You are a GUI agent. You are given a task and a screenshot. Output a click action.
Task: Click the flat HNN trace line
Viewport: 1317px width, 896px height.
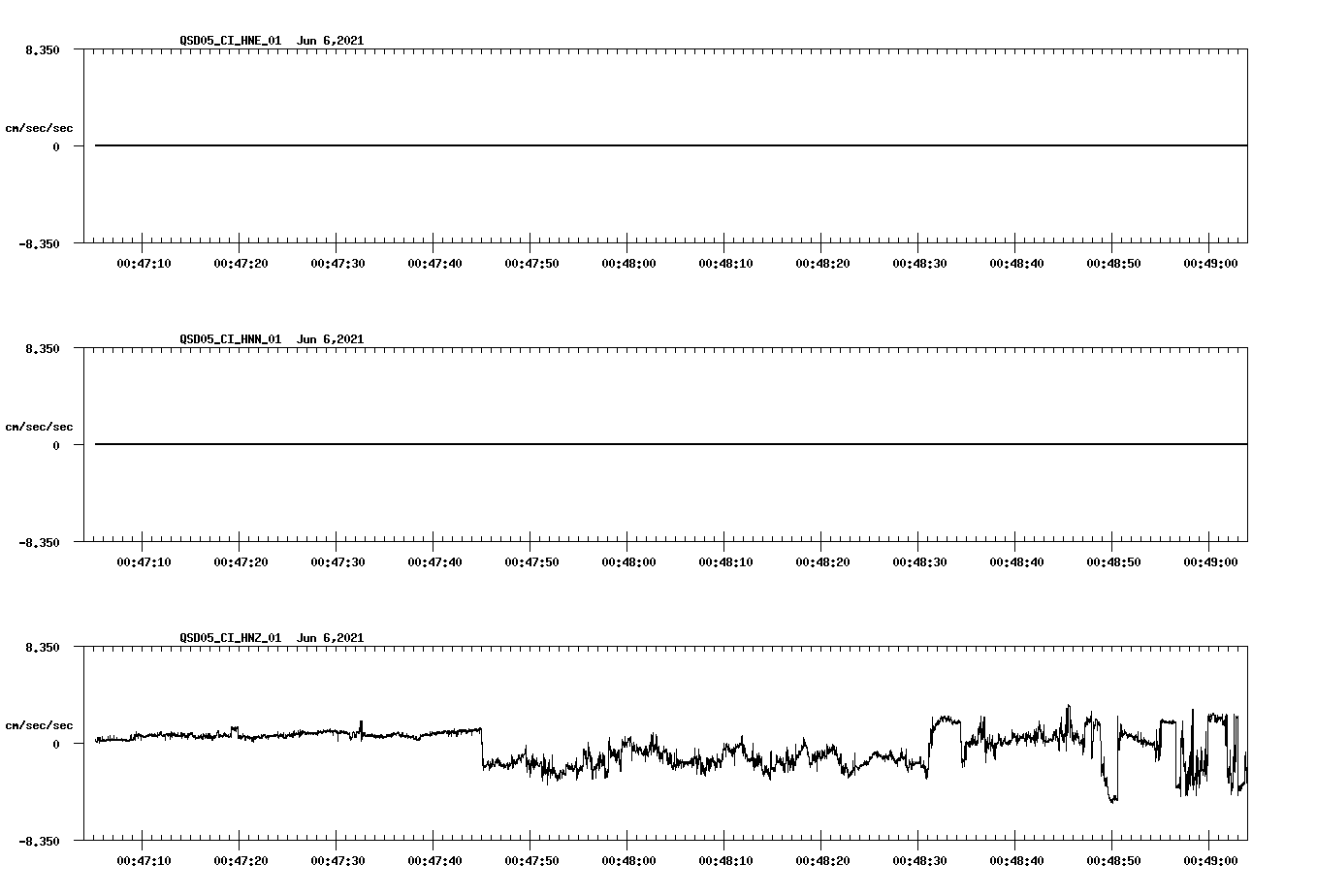pos(671,444)
